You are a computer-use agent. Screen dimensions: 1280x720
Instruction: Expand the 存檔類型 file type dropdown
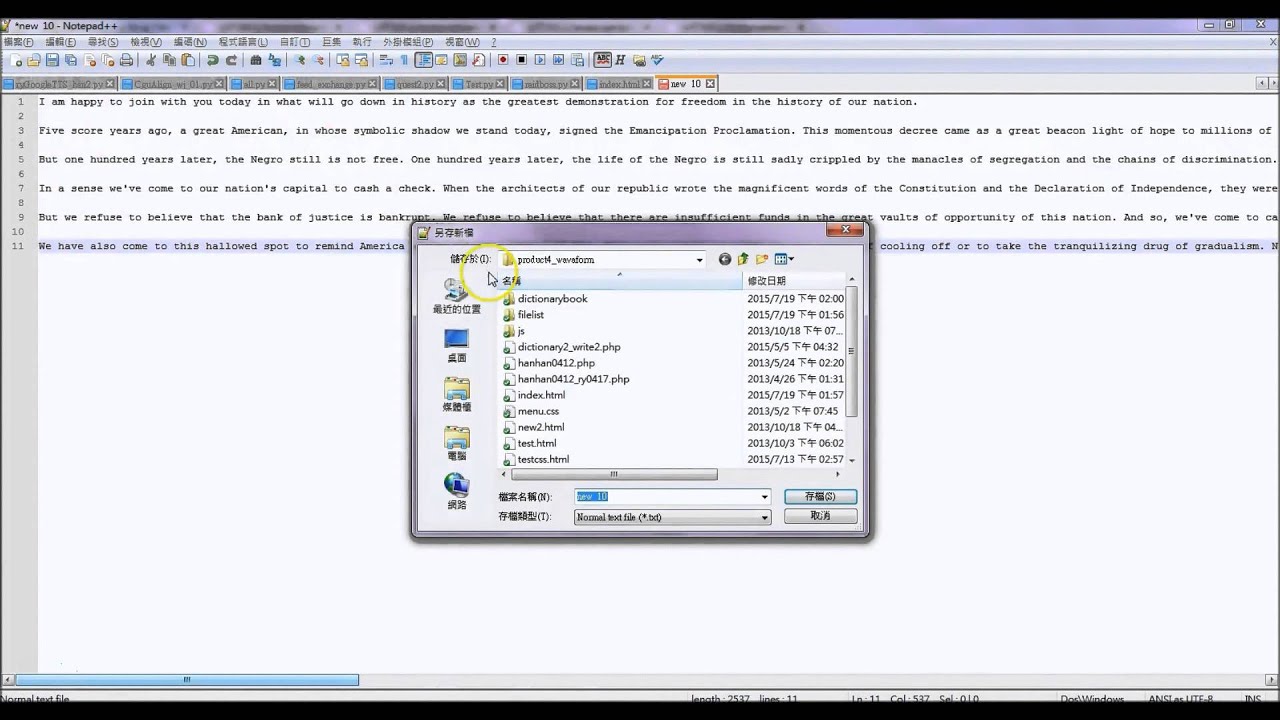tap(764, 517)
